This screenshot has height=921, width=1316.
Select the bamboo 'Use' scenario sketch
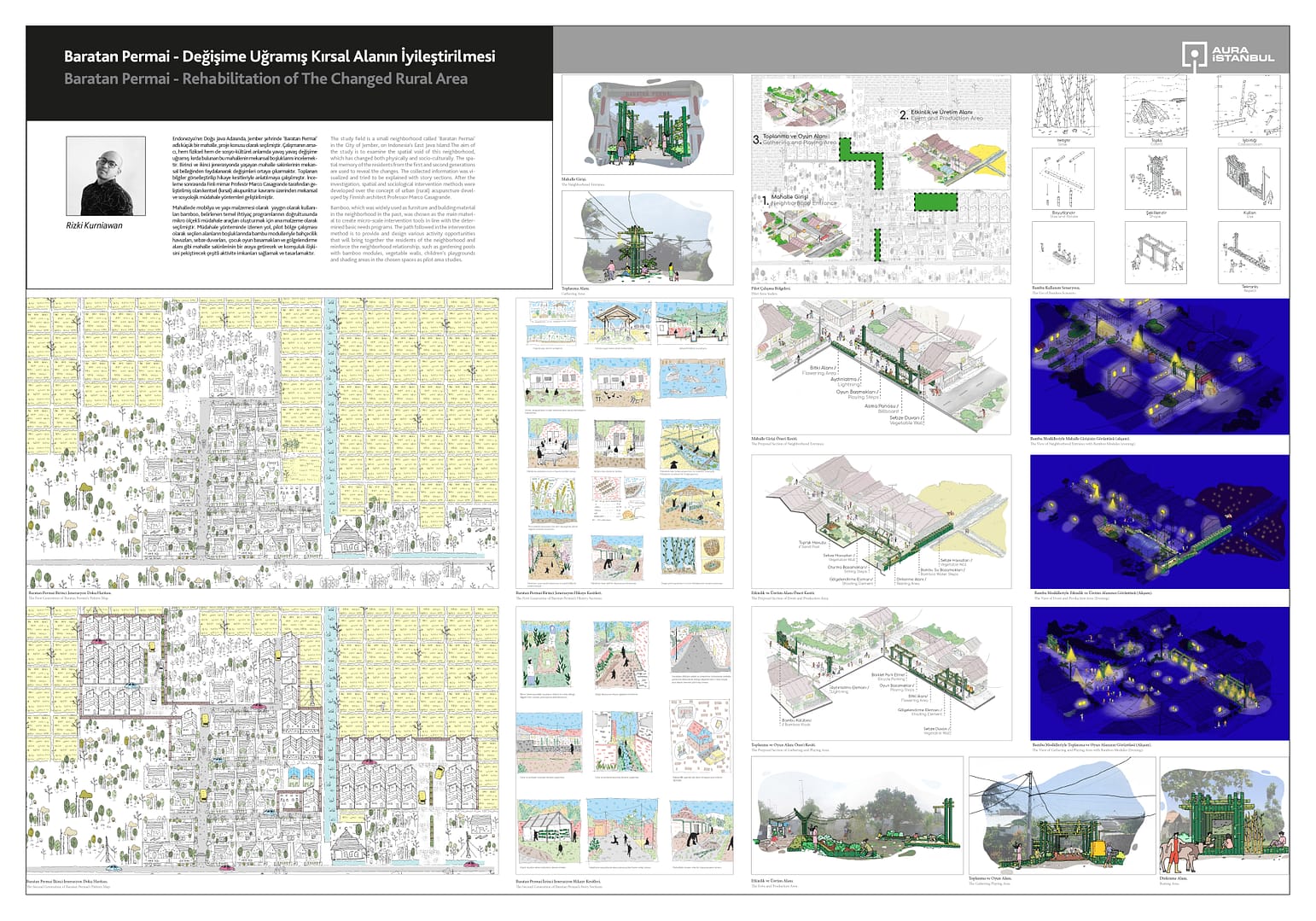(x=1249, y=179)
